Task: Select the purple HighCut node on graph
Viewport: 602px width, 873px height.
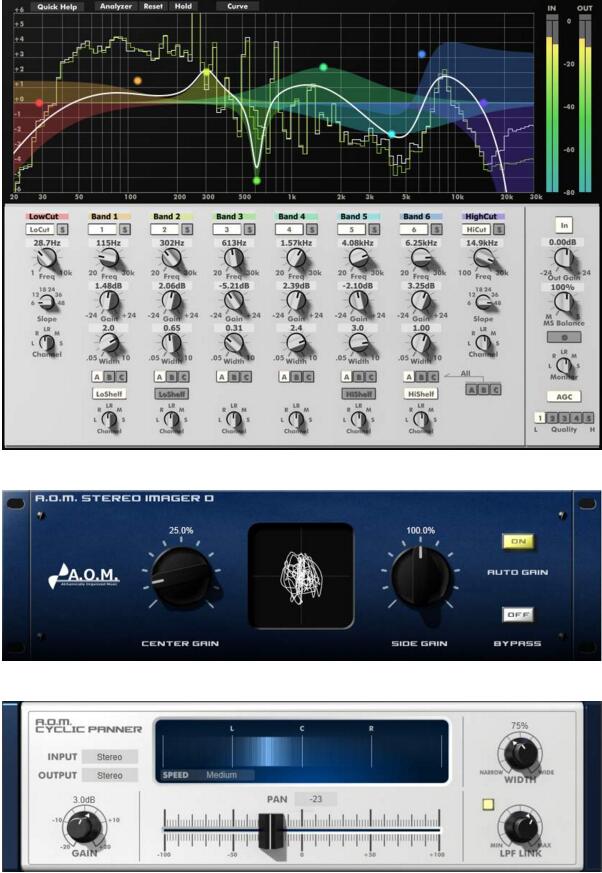Action: pos(484,103)
